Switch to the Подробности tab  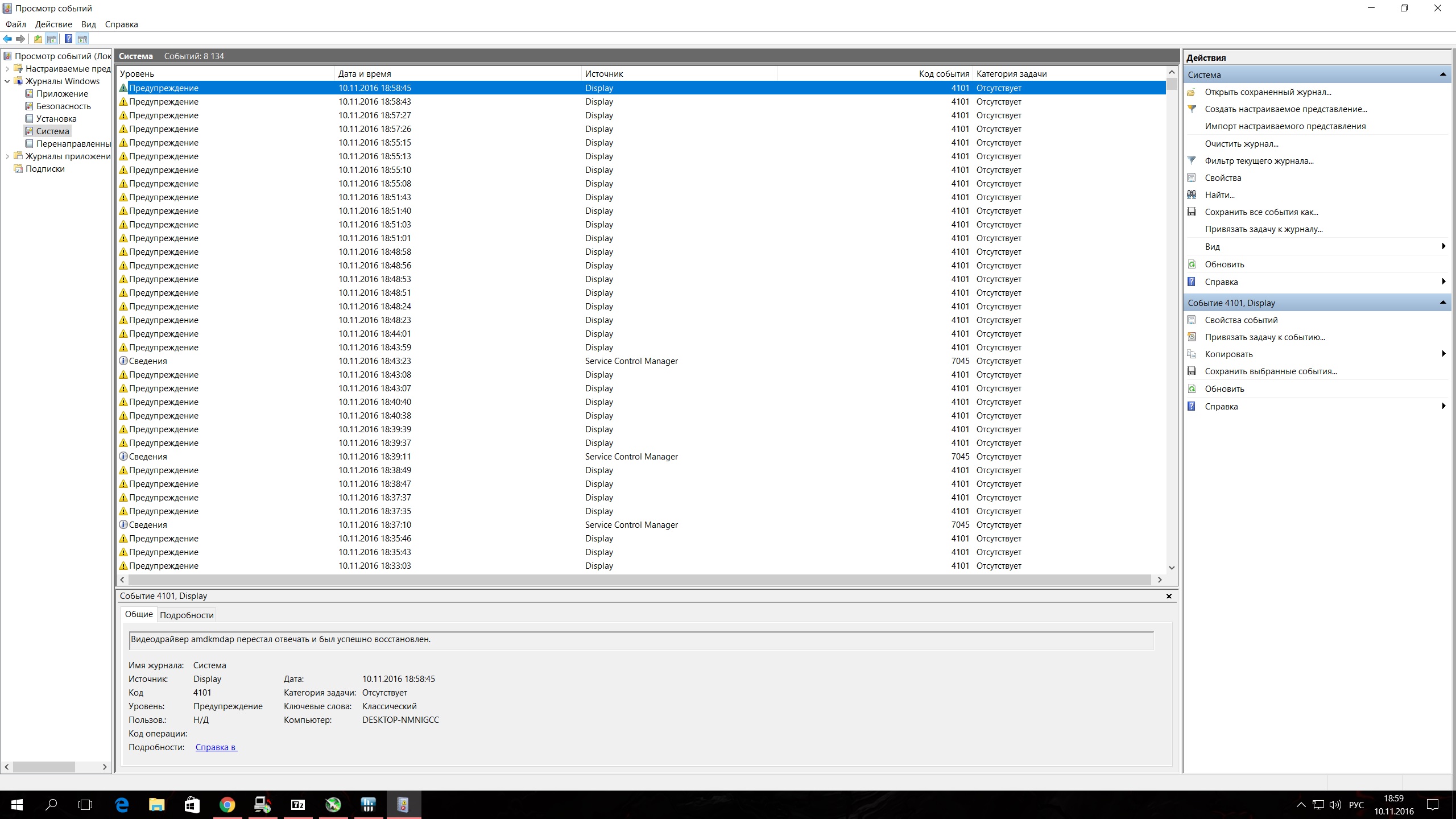point(187,615)
